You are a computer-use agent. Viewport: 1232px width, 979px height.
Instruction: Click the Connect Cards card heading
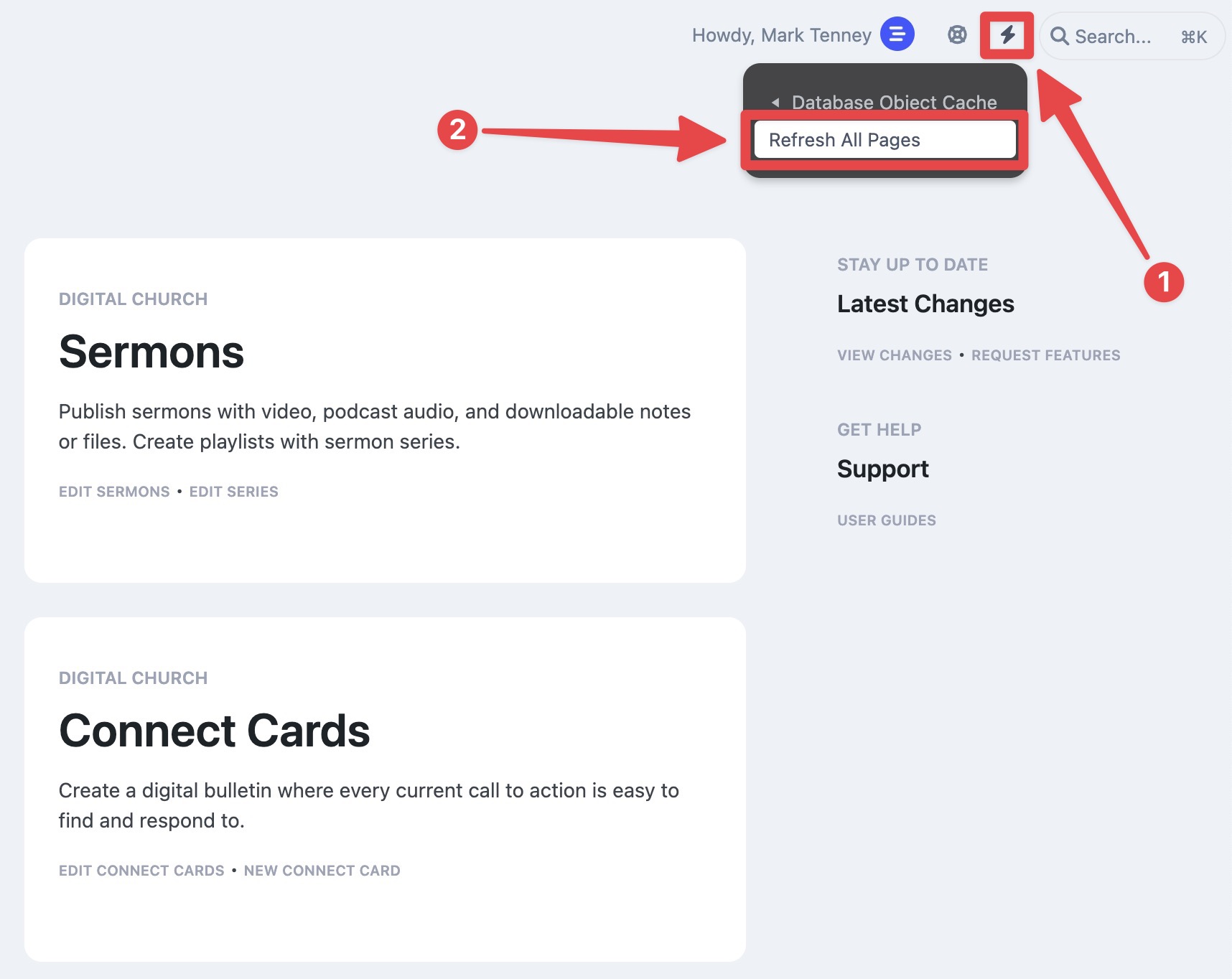click(x=214, y=731)
